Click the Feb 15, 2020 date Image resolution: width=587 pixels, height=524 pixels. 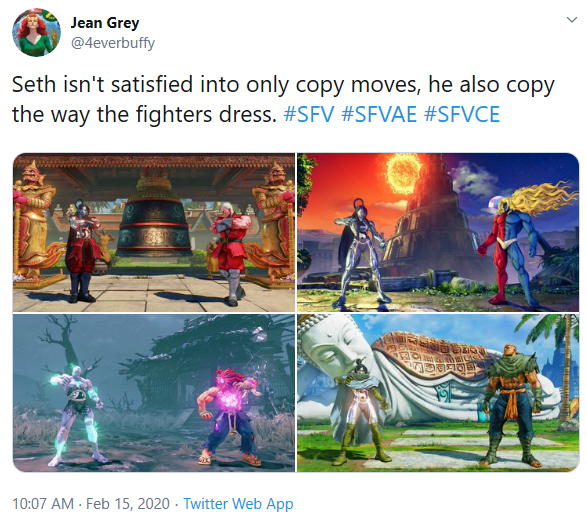coord(128,504)
